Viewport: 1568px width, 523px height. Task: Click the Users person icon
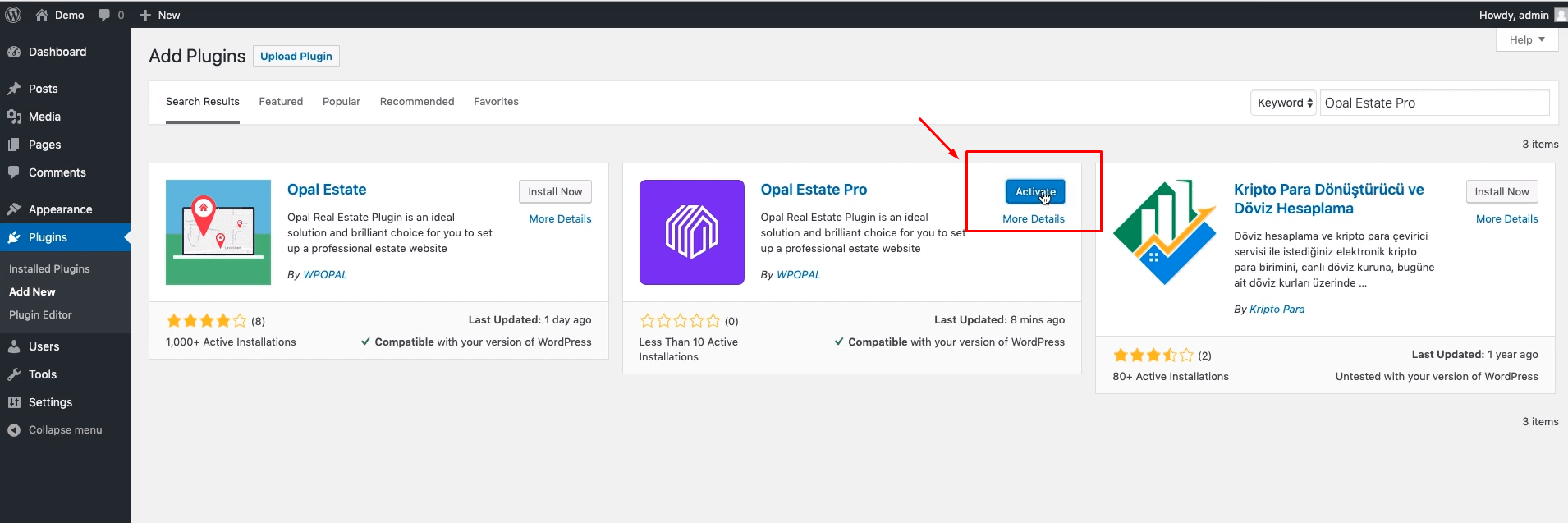click(x=14, y=346)
